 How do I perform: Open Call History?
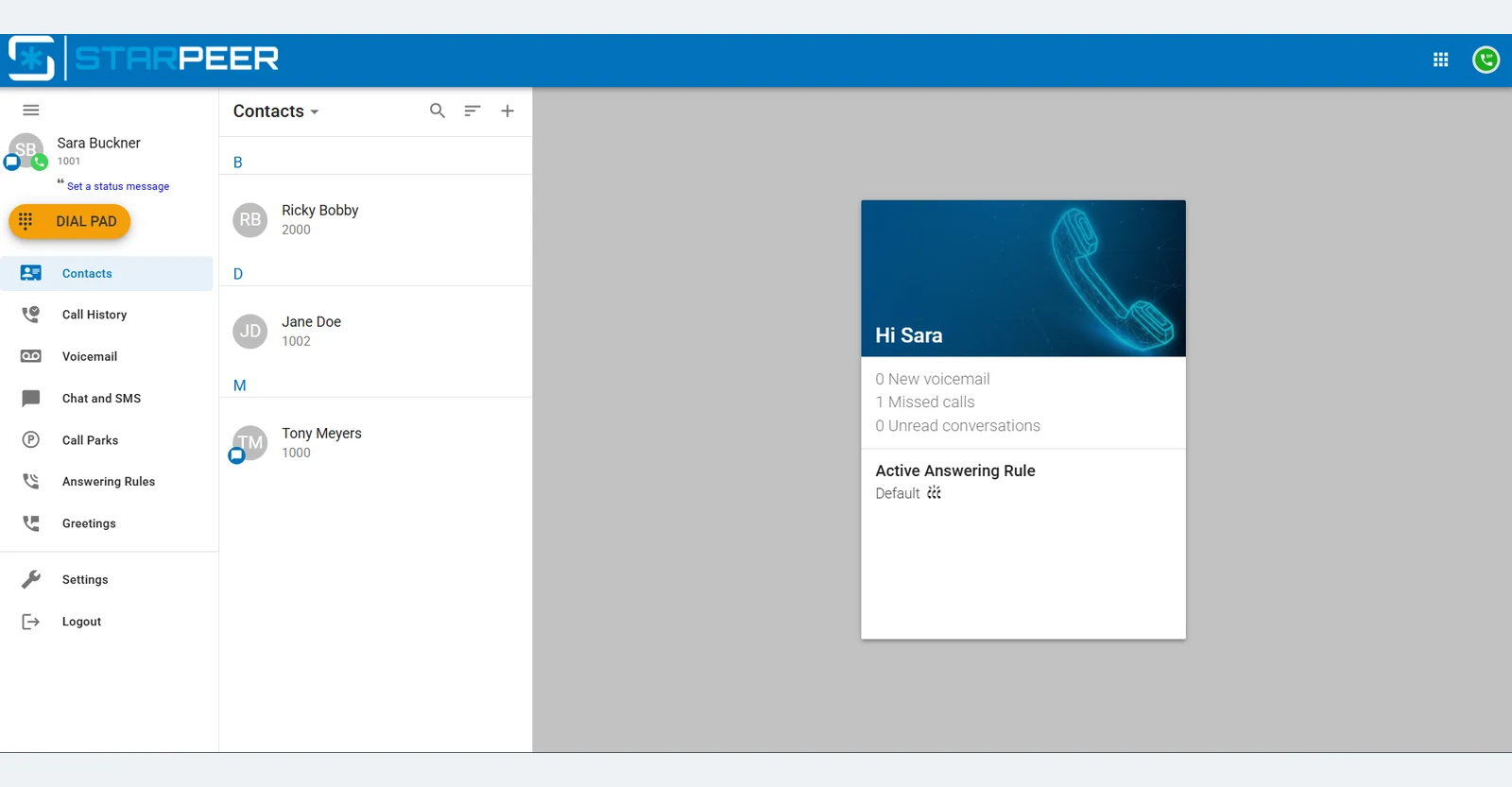pyautogui.click(x=107, y=315)
